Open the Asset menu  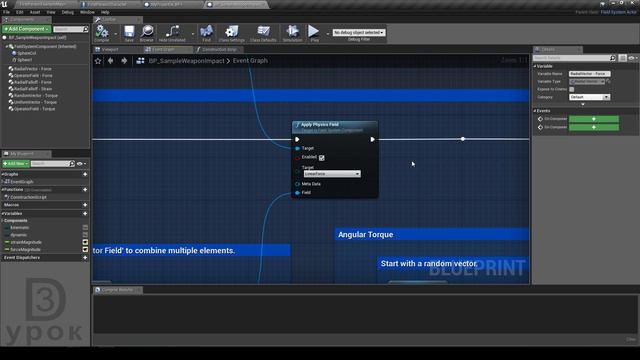(35, 12)
